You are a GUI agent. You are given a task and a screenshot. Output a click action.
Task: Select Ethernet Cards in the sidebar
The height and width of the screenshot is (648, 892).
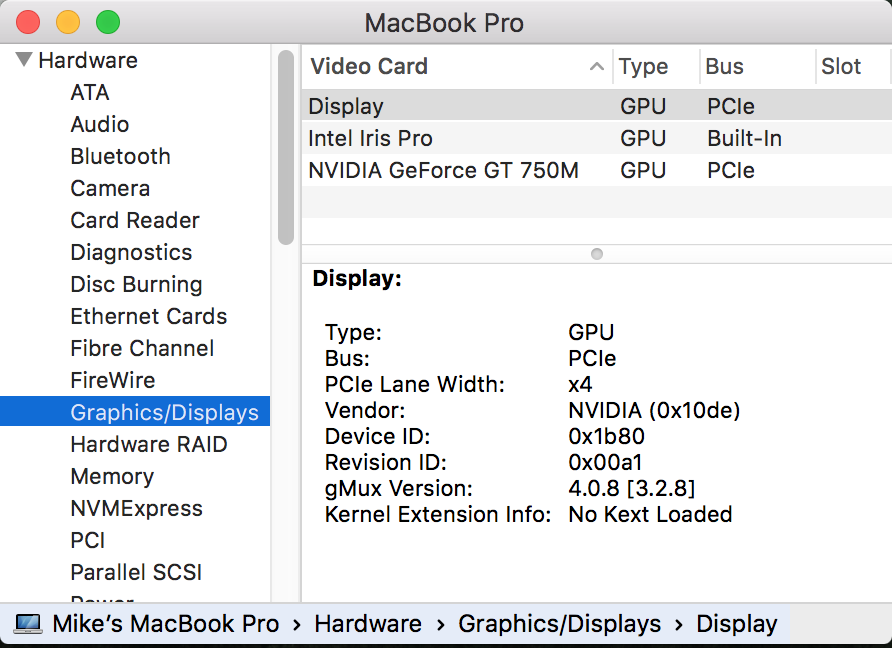tap(148, 316)
